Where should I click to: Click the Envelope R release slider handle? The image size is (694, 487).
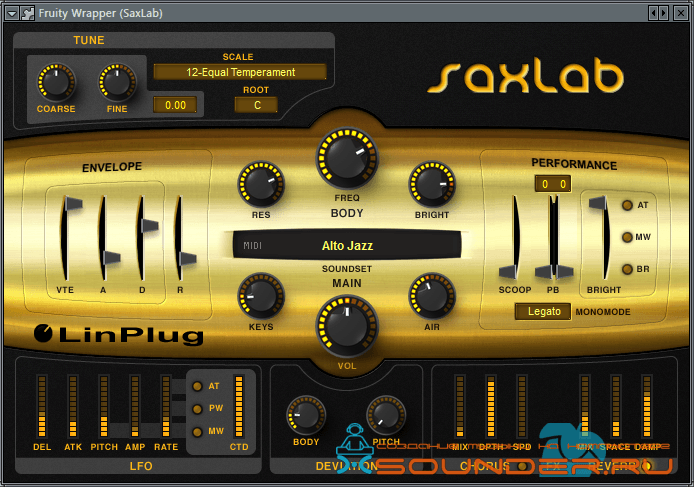(188, 259)
